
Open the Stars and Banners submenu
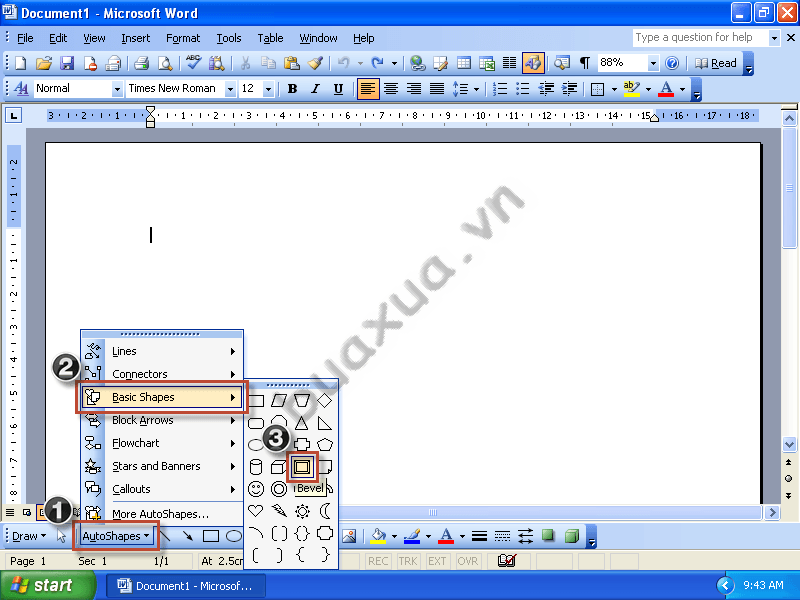click(162, 466)
